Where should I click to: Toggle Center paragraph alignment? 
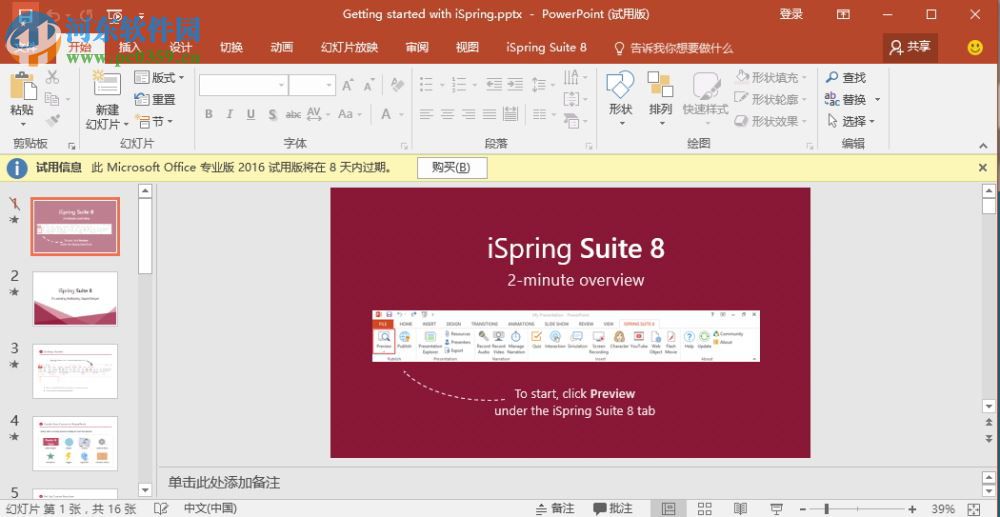point(448,114)
